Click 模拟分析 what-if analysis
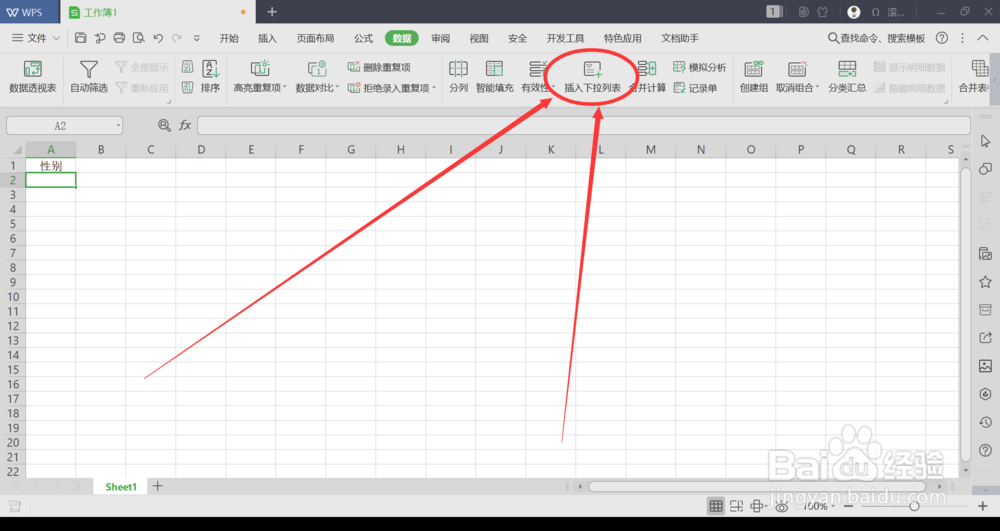The image size is (1000, 531). coord(700,67)
